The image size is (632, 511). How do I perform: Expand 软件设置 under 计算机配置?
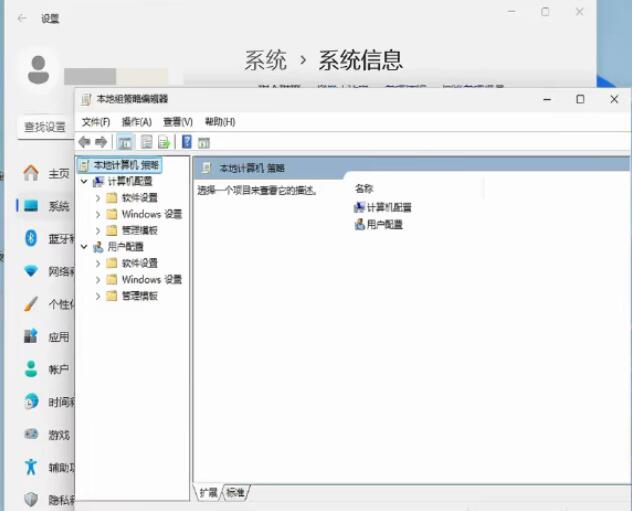98,198
